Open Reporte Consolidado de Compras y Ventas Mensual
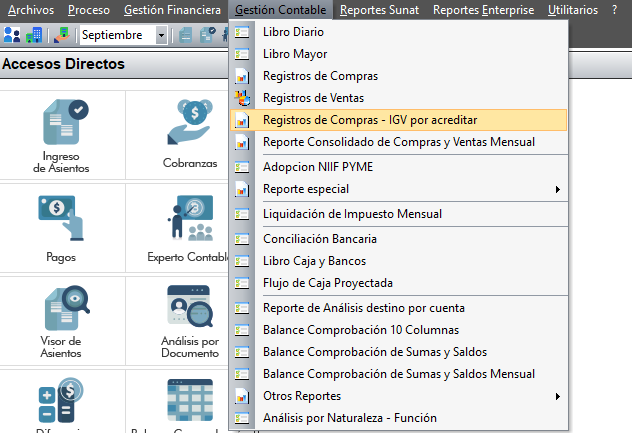The image size is (632, 433). (x=398, y=142)
